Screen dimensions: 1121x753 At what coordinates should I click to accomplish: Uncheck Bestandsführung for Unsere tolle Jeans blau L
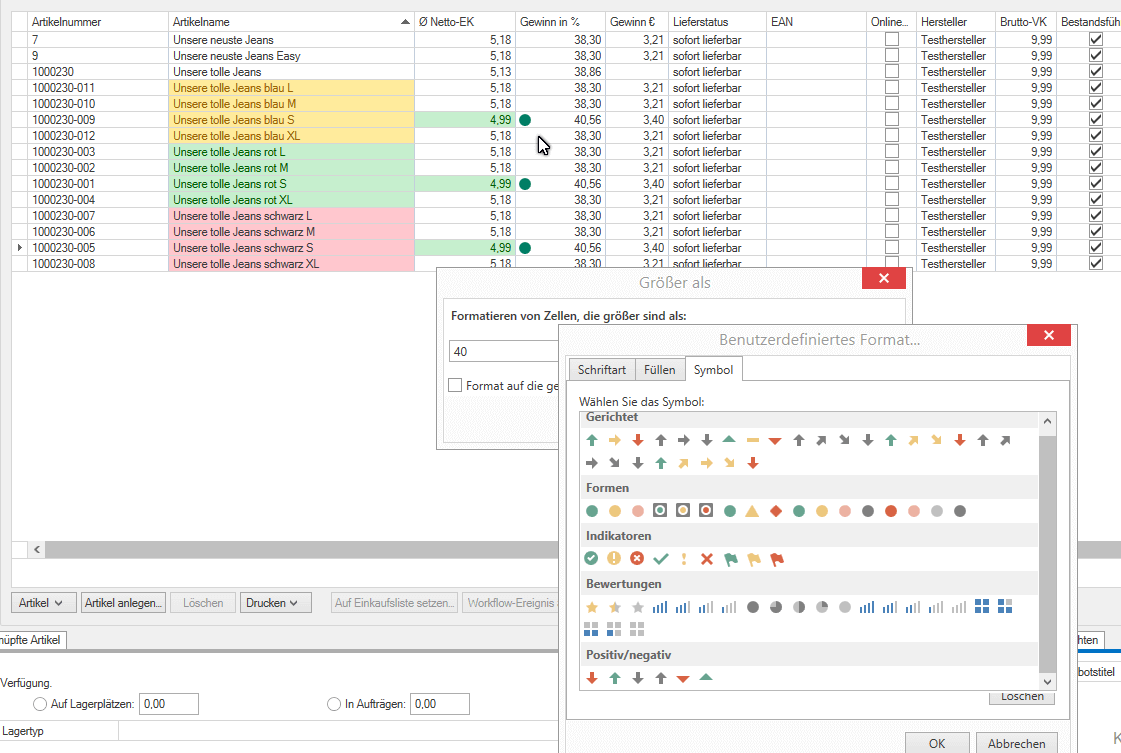pos(1095,87)
